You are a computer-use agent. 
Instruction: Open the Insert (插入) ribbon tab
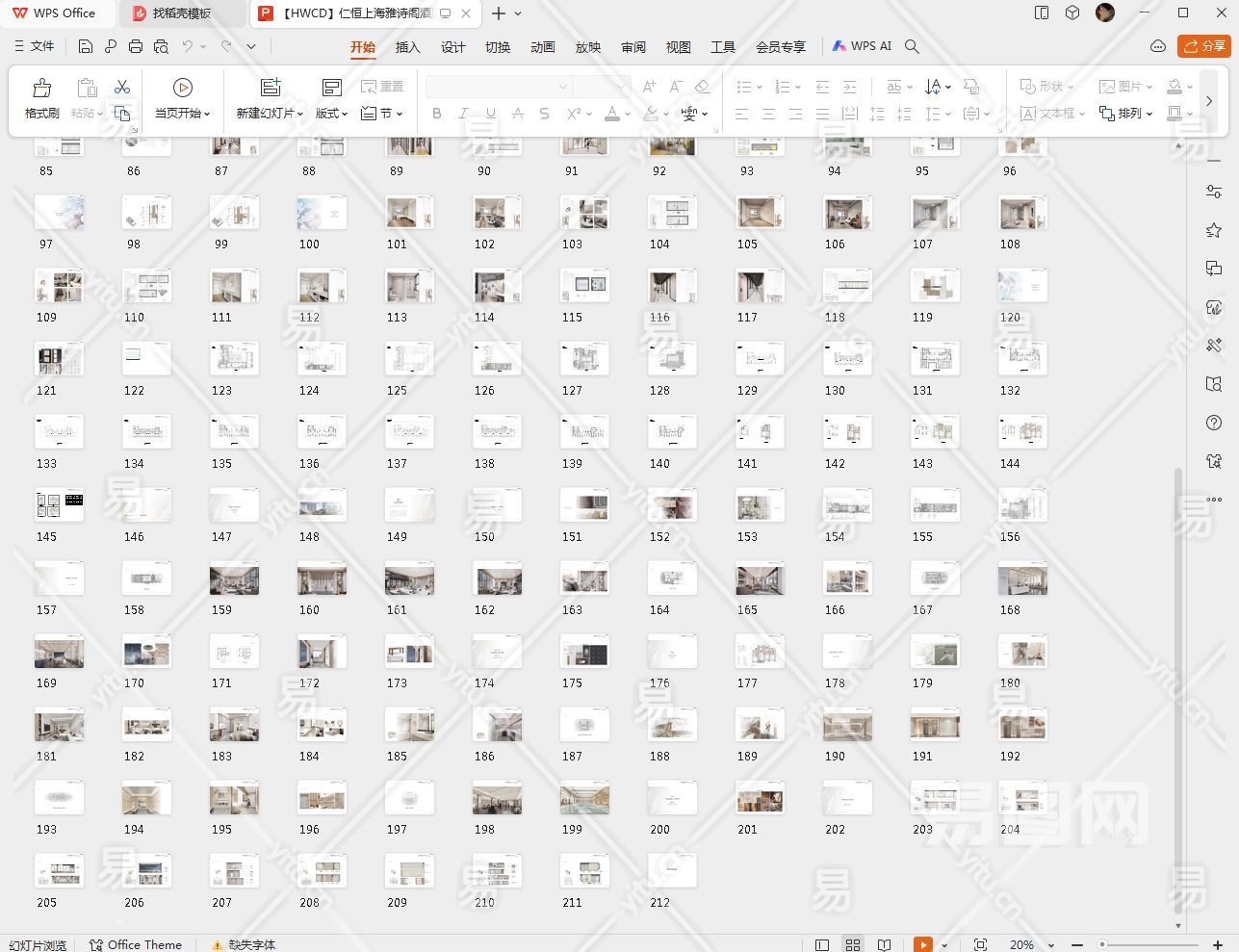(x=408, y=47)
